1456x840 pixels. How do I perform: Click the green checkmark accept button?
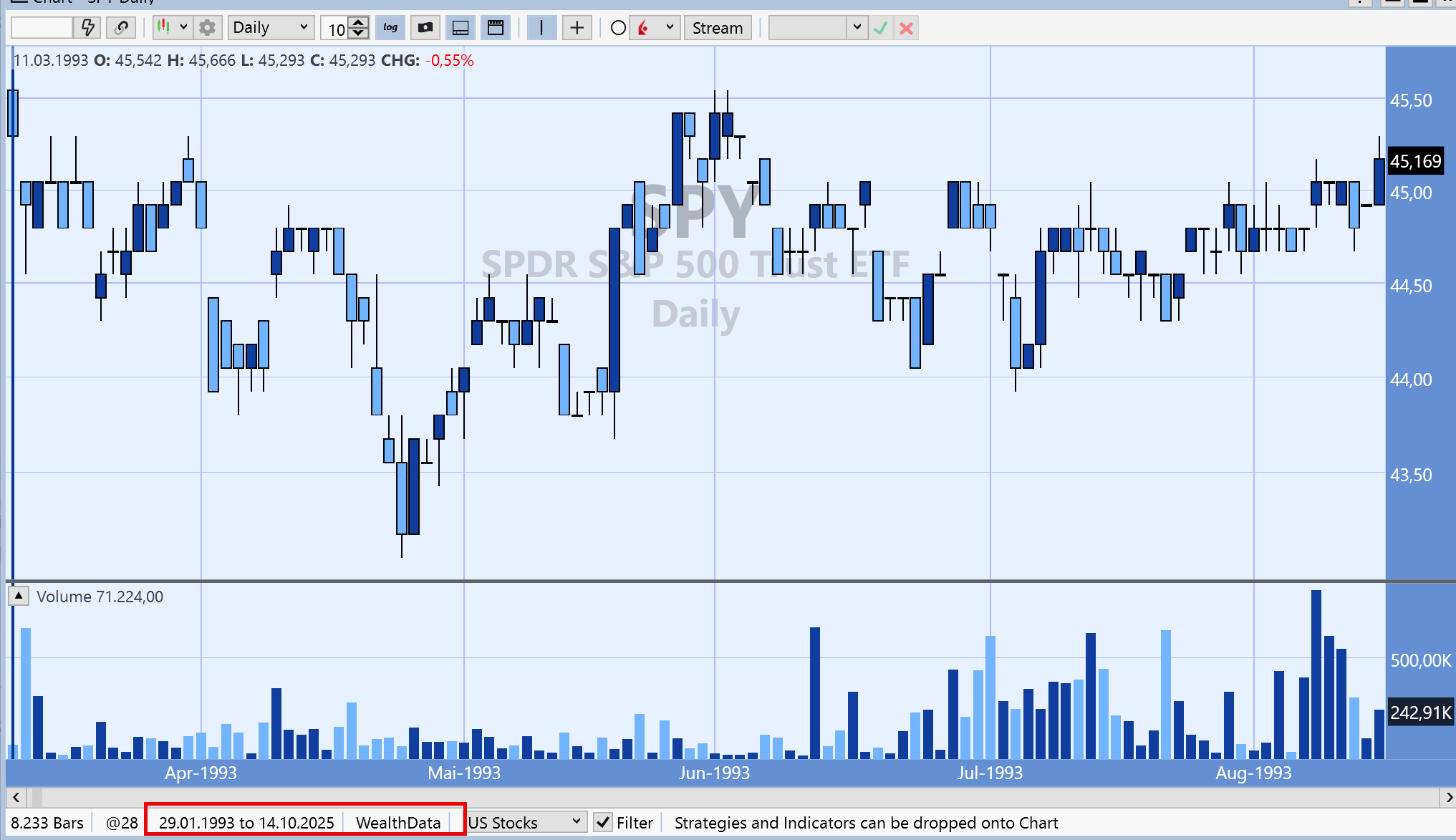tap(881, 28)
